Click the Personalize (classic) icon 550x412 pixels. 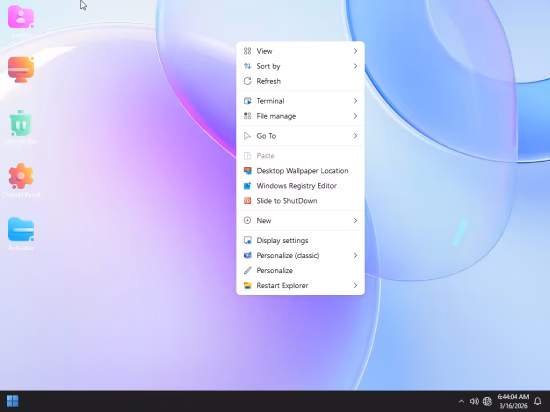pos(248,256)
